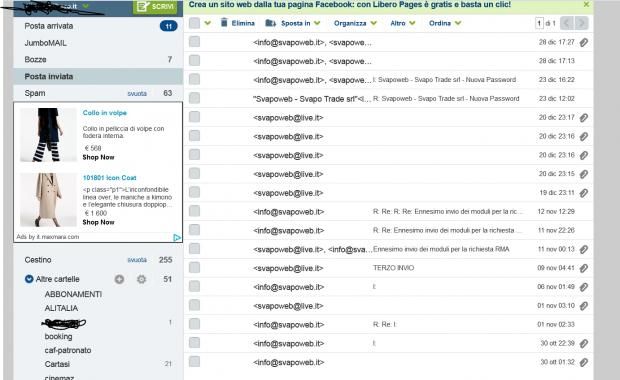Click attachment icon on 19 dic 23:11 message

tap(584, 193)
